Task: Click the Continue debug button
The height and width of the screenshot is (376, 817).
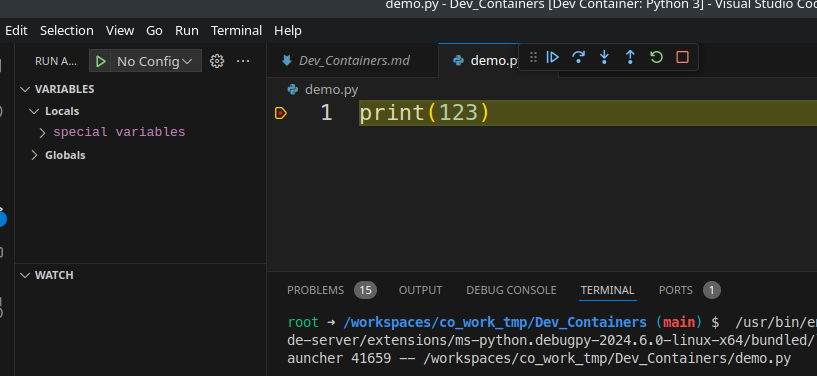Action: [x=552, y=57]
